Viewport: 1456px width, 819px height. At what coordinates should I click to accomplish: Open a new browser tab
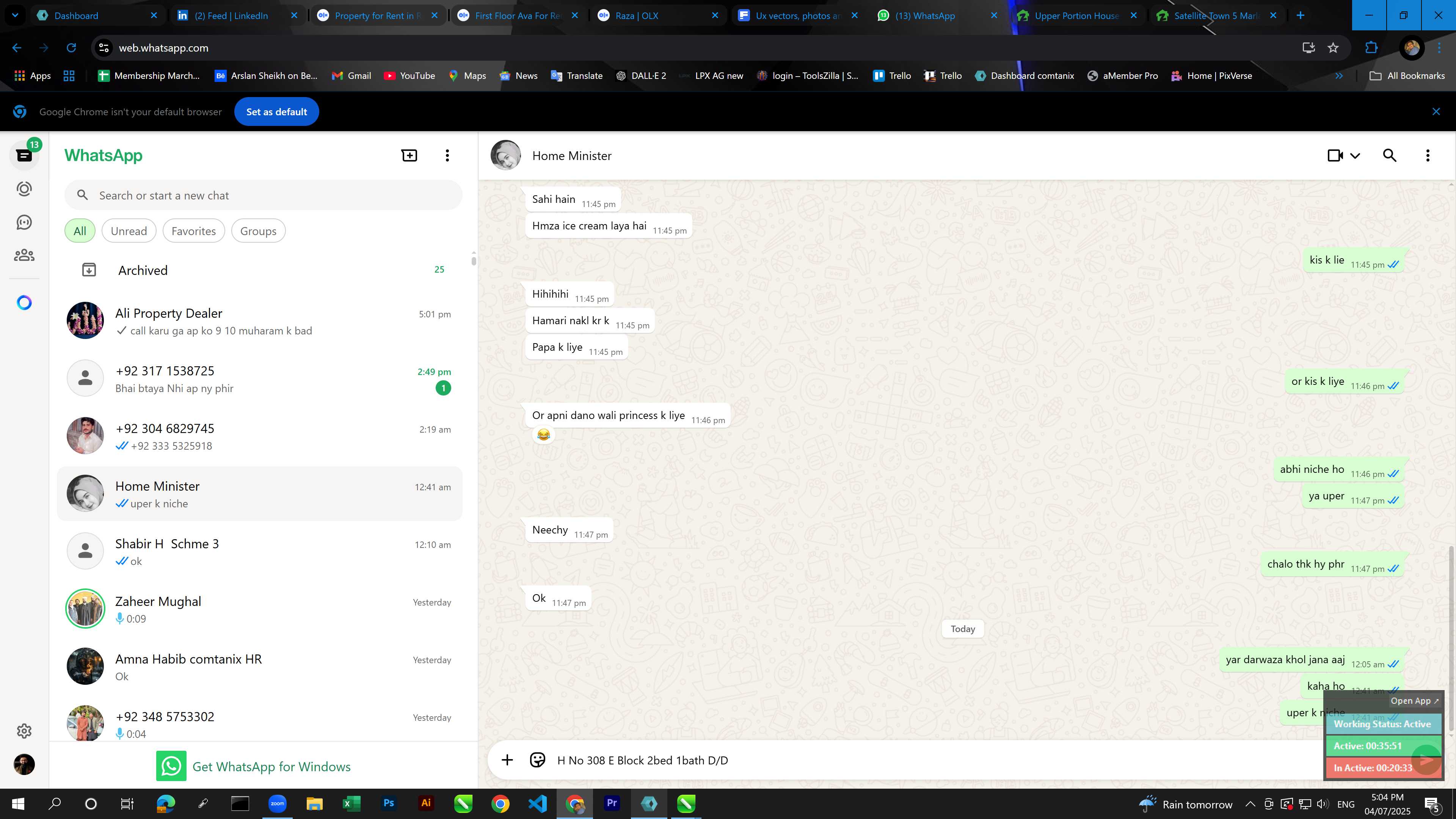1301,15
